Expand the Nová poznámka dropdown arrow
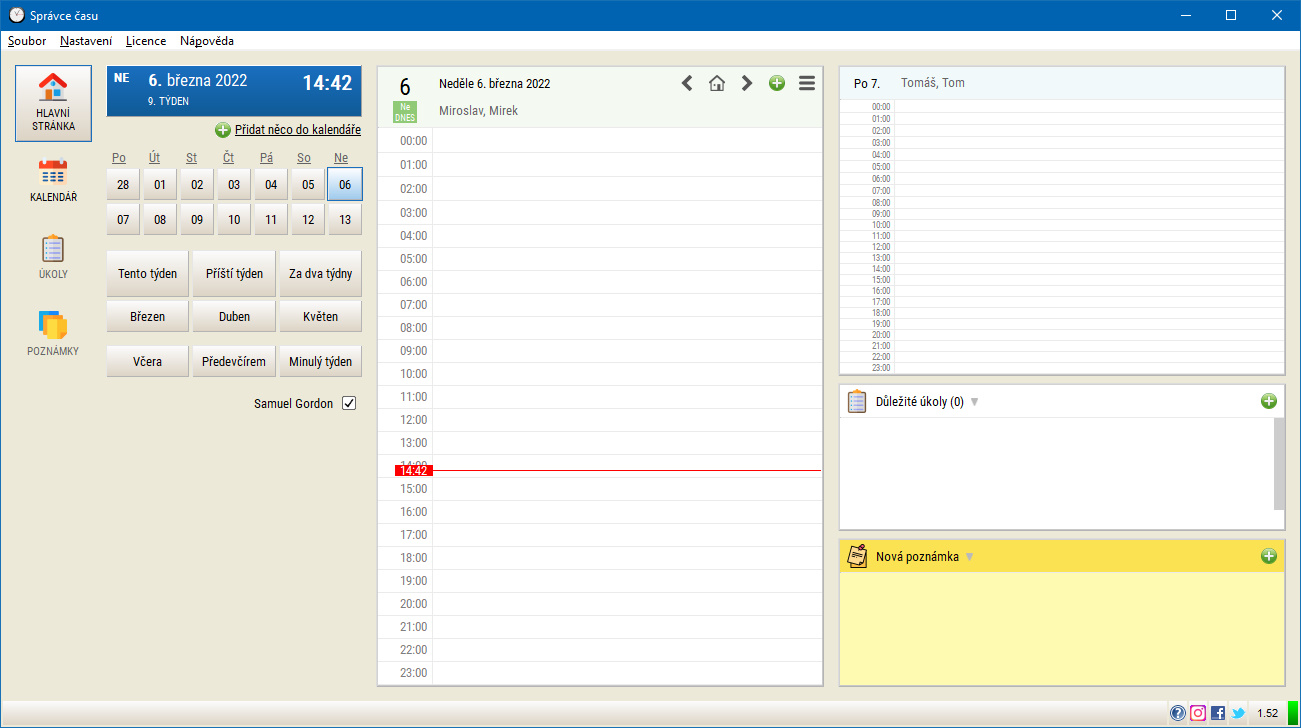 pyautogui.click(x=969, y=557)
